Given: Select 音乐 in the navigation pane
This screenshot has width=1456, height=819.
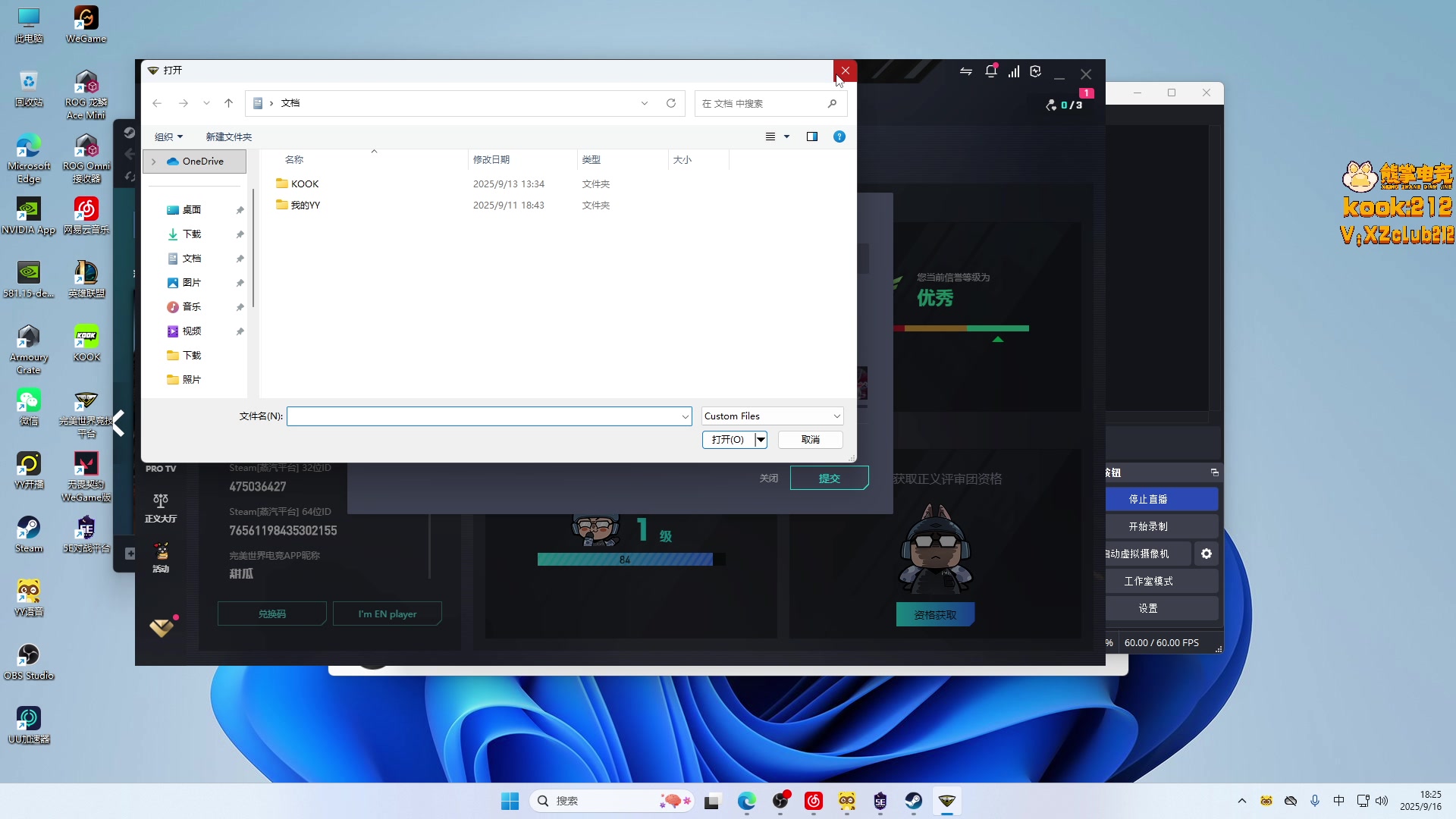Looking at the screenshot, I should (192, 307).
